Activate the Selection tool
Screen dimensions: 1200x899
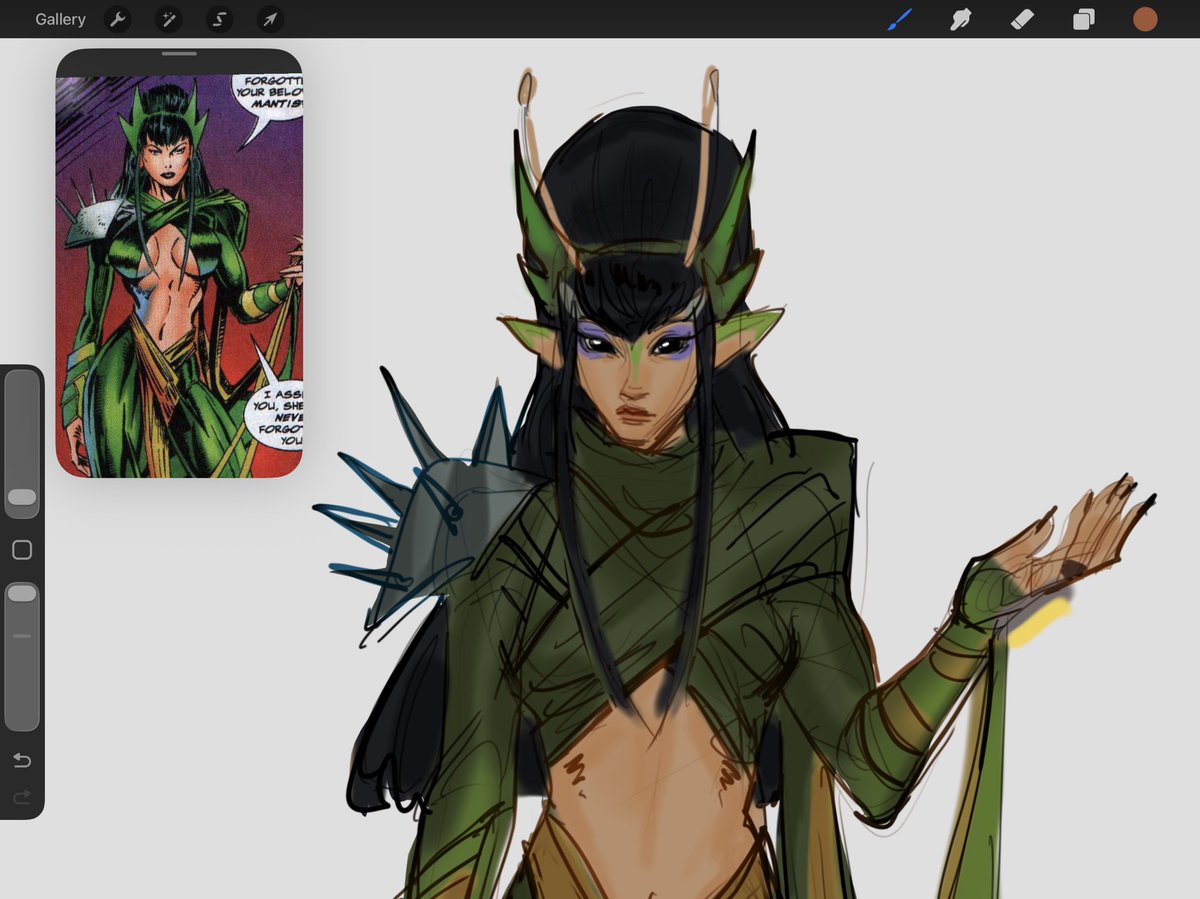pos(219,19)
